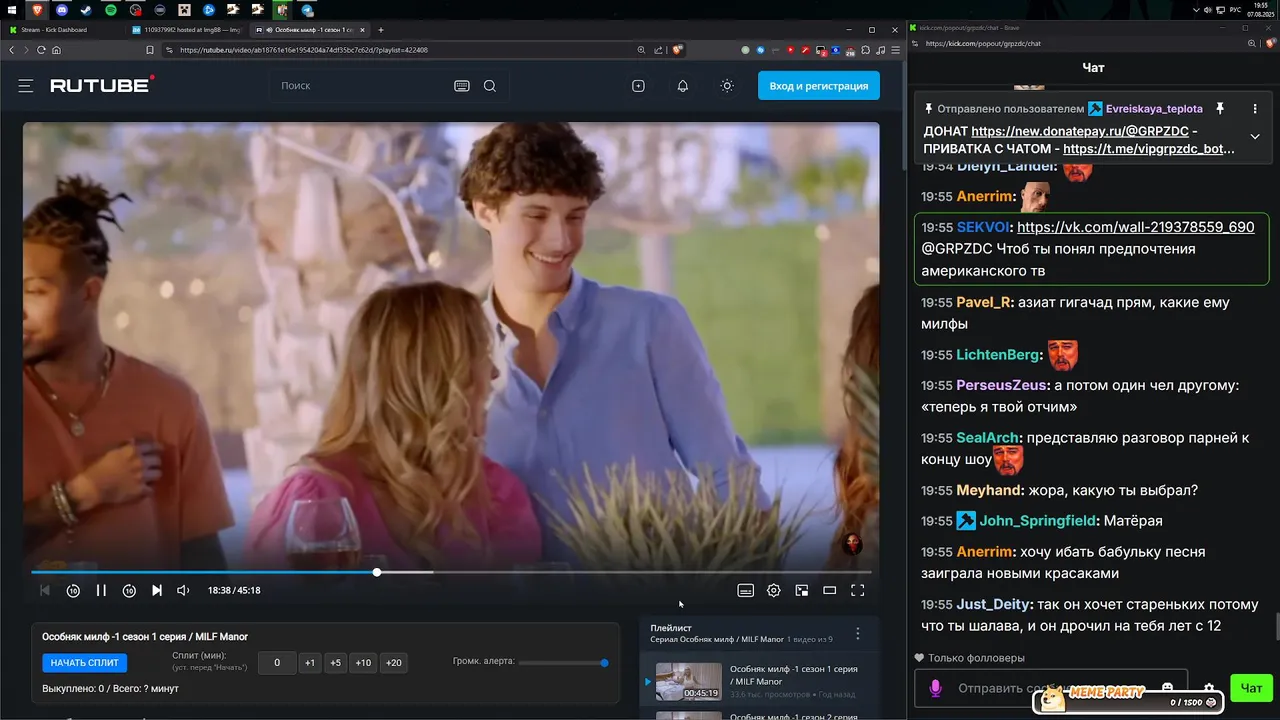Pause the video playback
This screenshot has height=720, width=1280.
[x=101, y=590]
